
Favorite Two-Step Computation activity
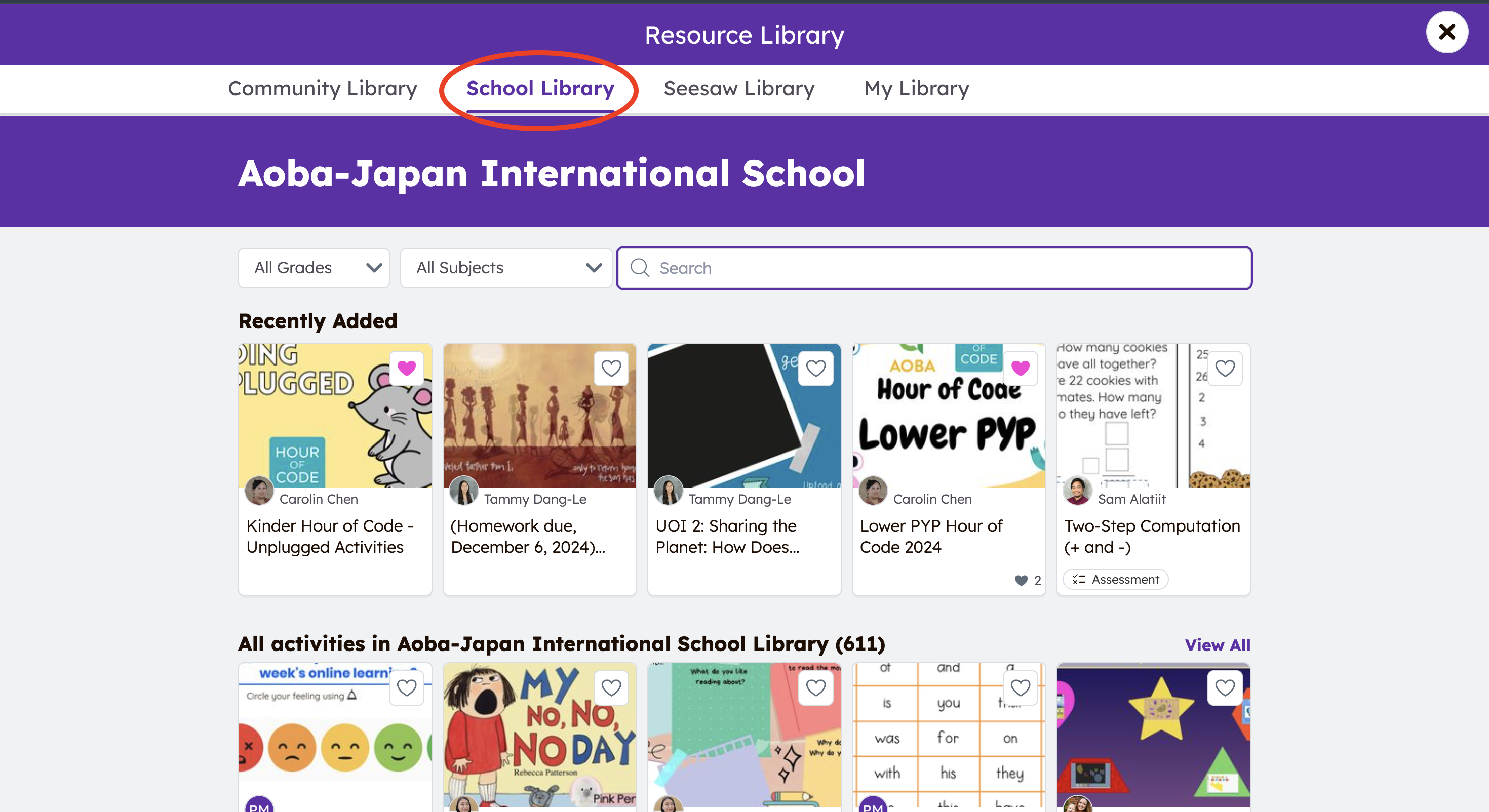pos(1225,368)
